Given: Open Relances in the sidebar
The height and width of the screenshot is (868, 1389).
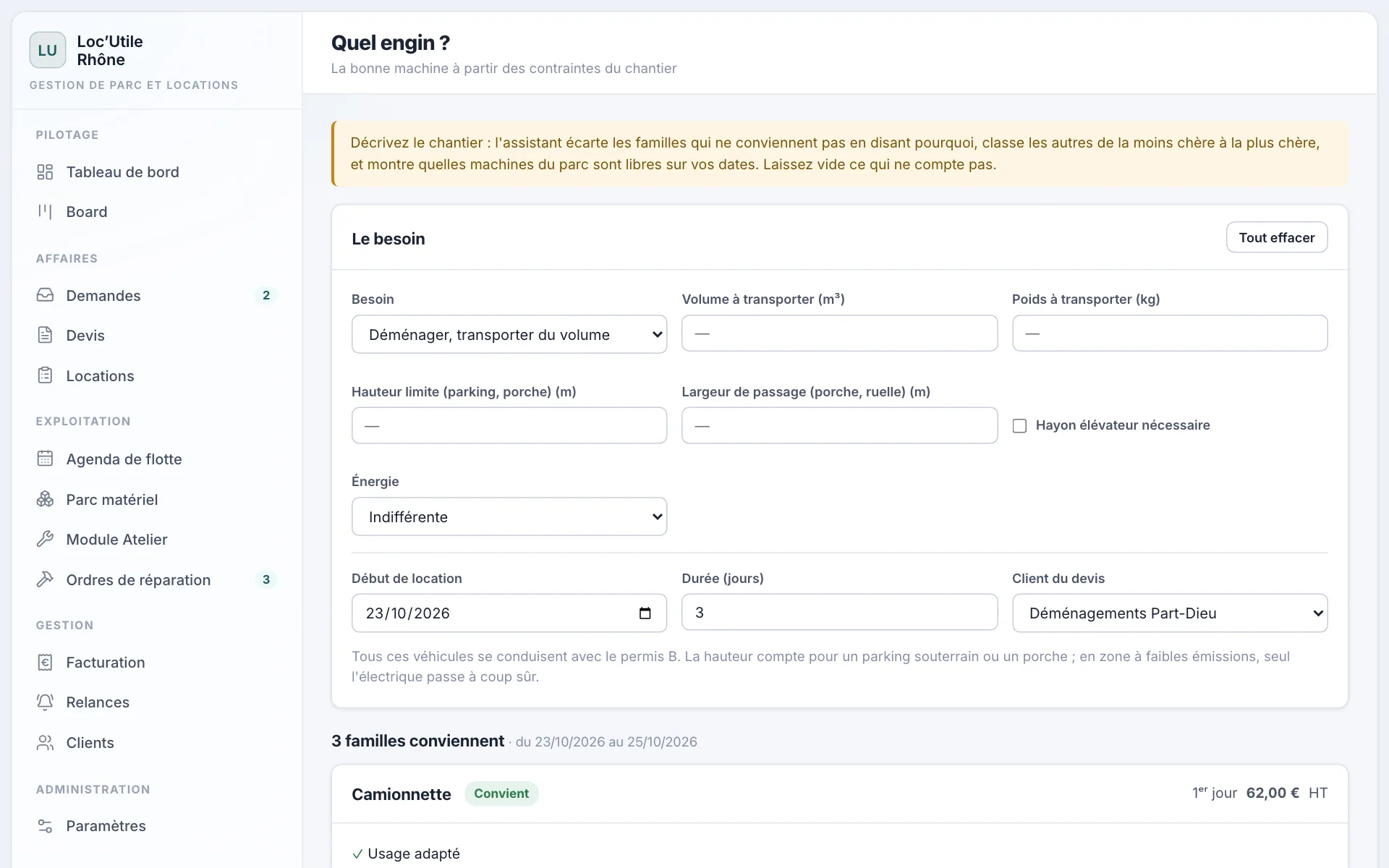Looking at the screenshot, I should (x=157, y=702).
